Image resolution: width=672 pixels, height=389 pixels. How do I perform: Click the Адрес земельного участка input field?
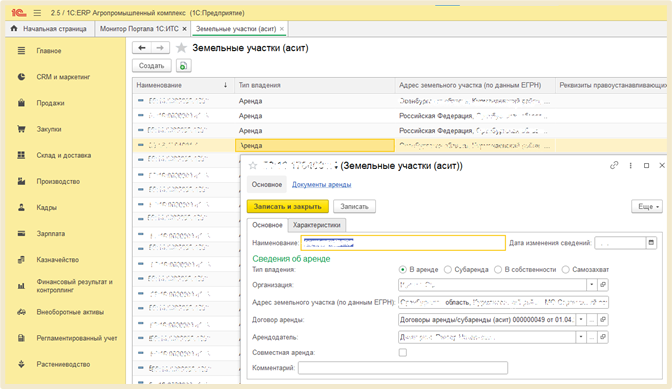click(503, 302)
